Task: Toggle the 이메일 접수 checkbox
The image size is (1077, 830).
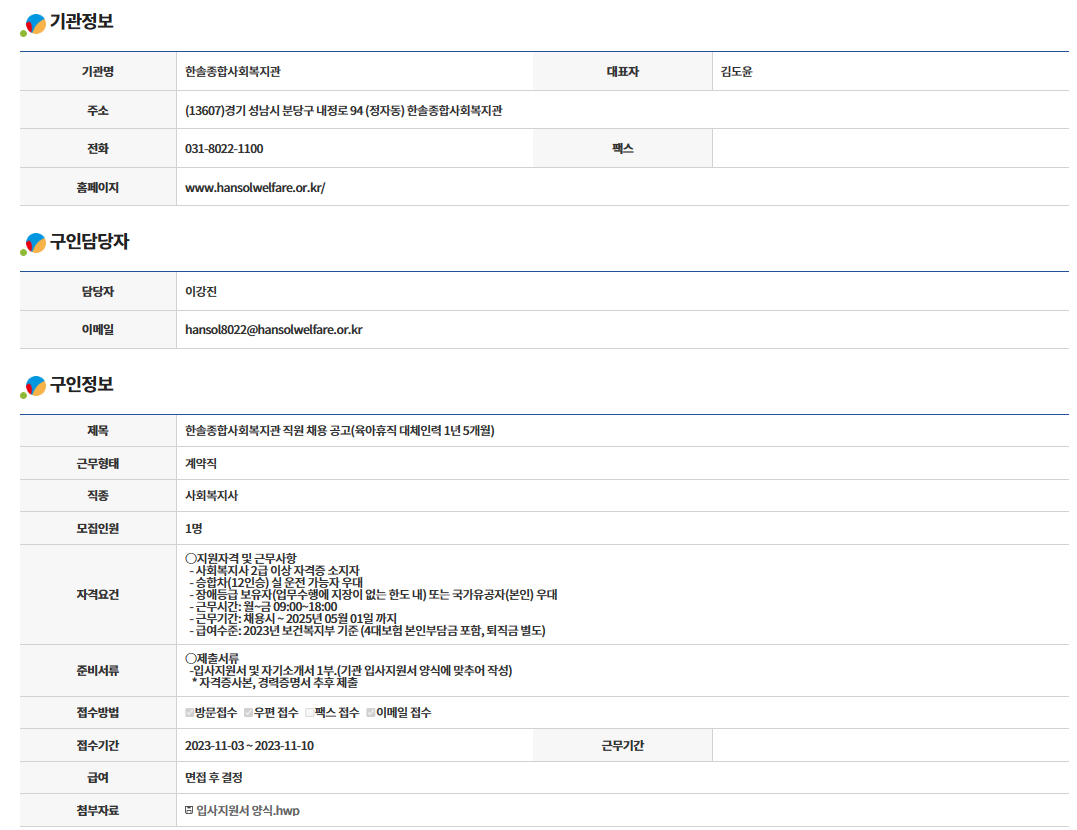Action: tap(370, 713)
